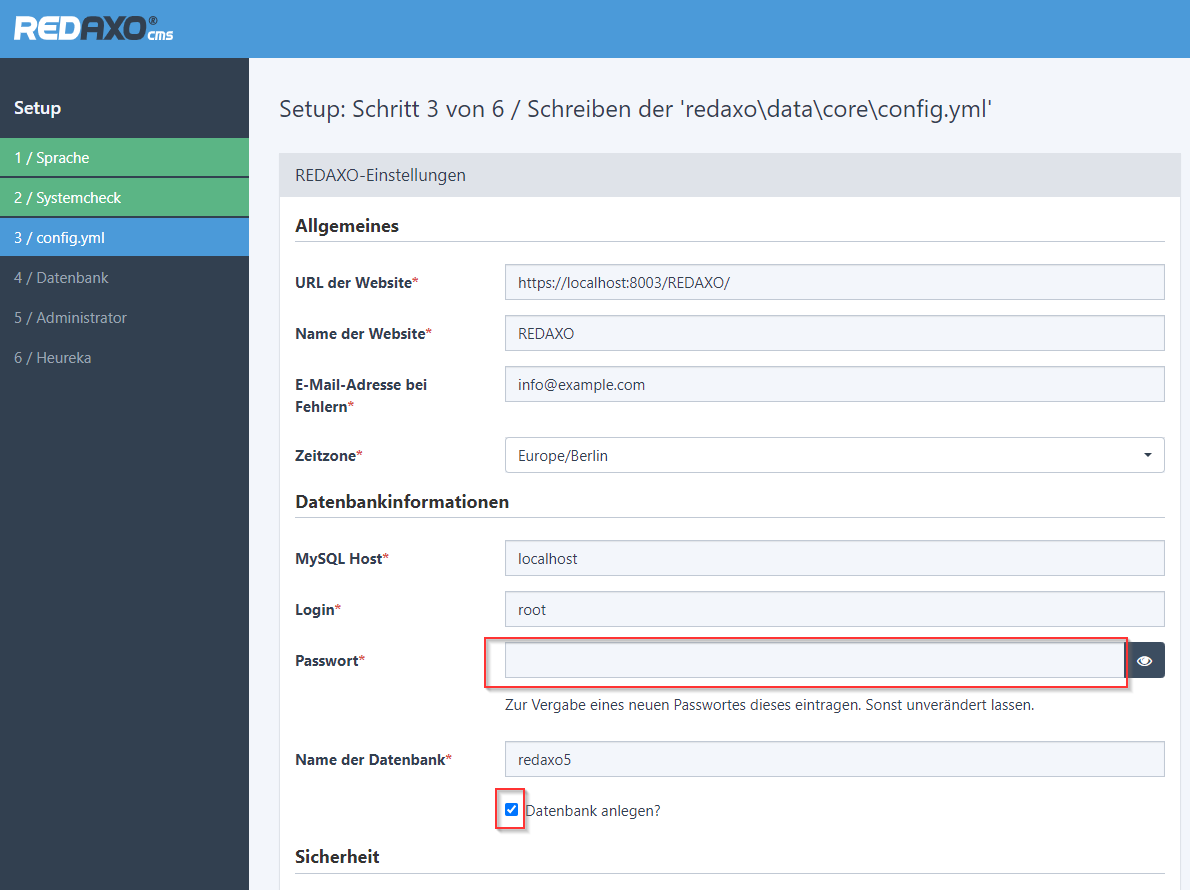The height and width of the screenshot is (890, 1190).
Task: Edit the Name der Datenbank field
Action: (x=834, y=759)
